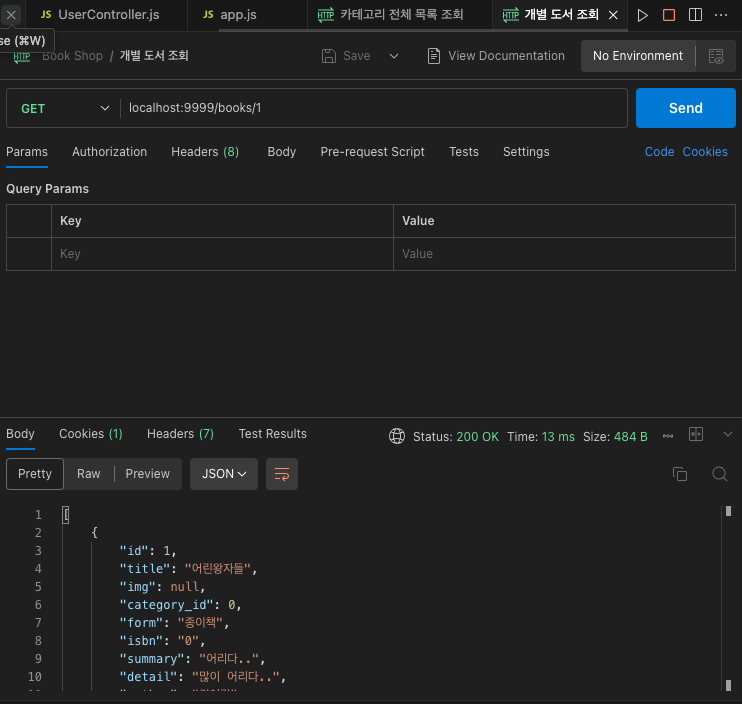Expand the JSON format dropdown
Image resolution: width=742 pixels, height=704 pixels.
click(x=224, y=474)
